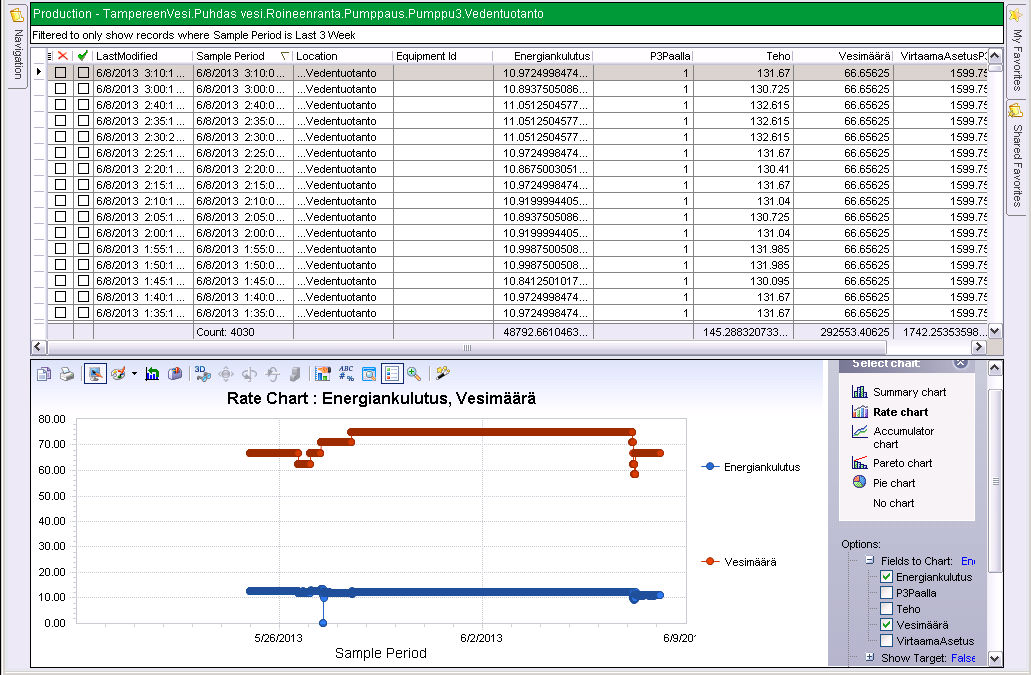The height and width of the screenshot is (675, 1031).
Task: Click the Navigation folder icon
Action: (x=16, y=14)
